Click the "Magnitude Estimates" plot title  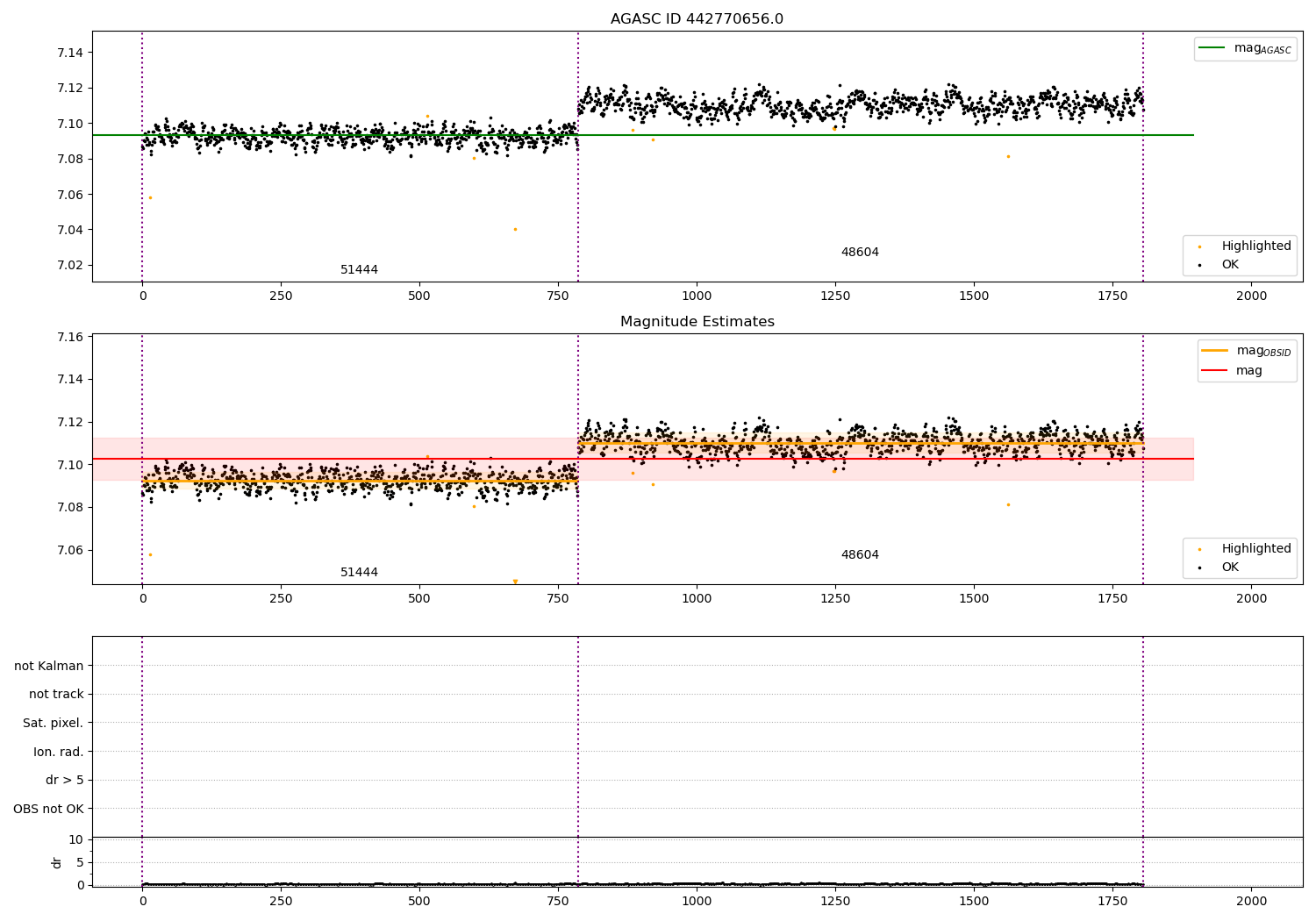(697, 322)
